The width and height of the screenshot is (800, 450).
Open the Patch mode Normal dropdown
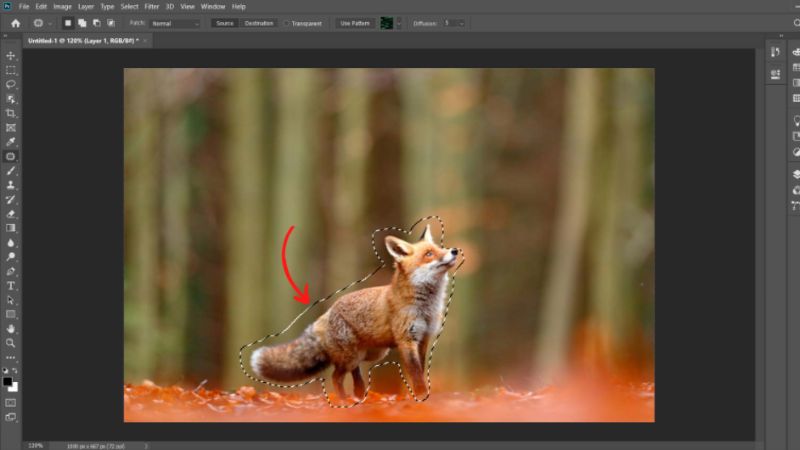coord(174,23)
